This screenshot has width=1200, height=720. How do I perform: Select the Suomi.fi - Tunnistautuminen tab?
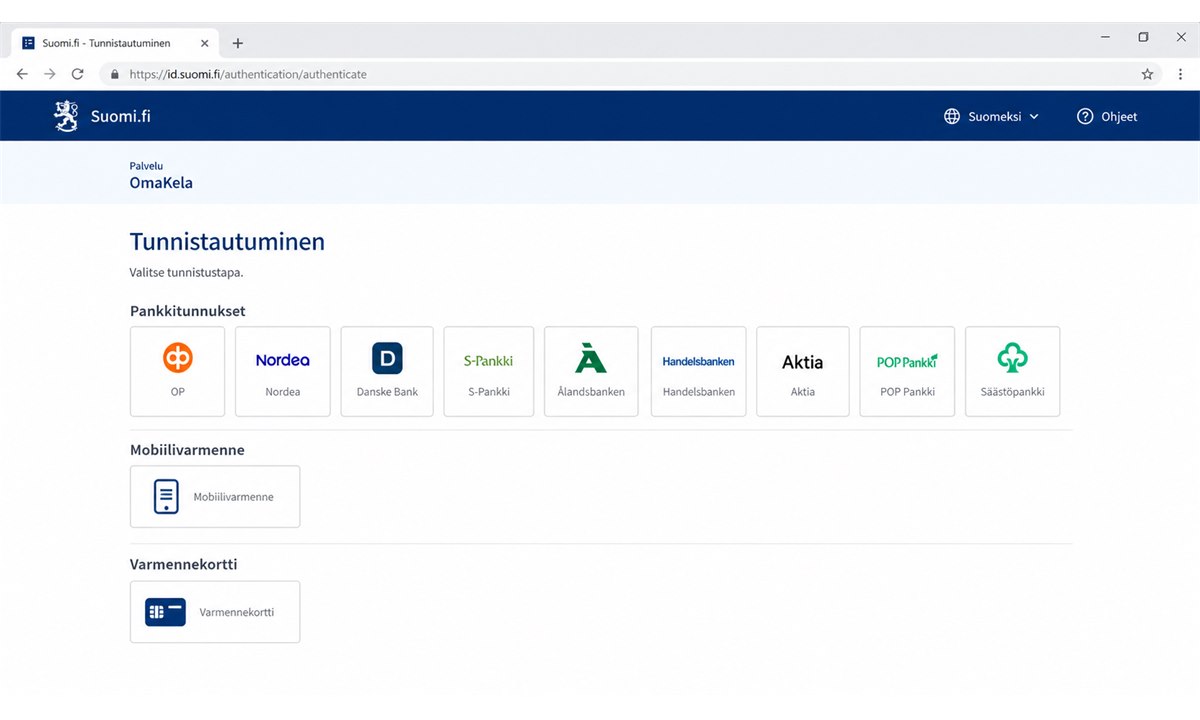[114, 43]
